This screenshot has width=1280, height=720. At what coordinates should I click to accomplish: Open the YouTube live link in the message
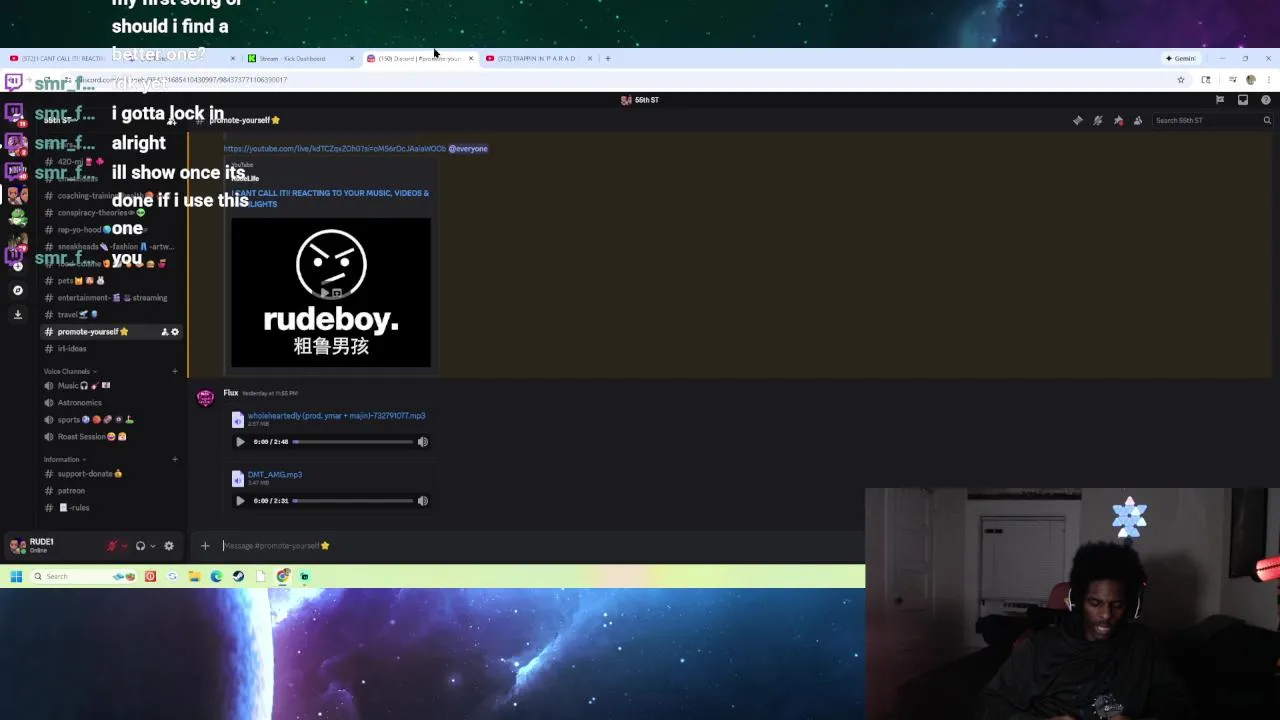point(335,148)
